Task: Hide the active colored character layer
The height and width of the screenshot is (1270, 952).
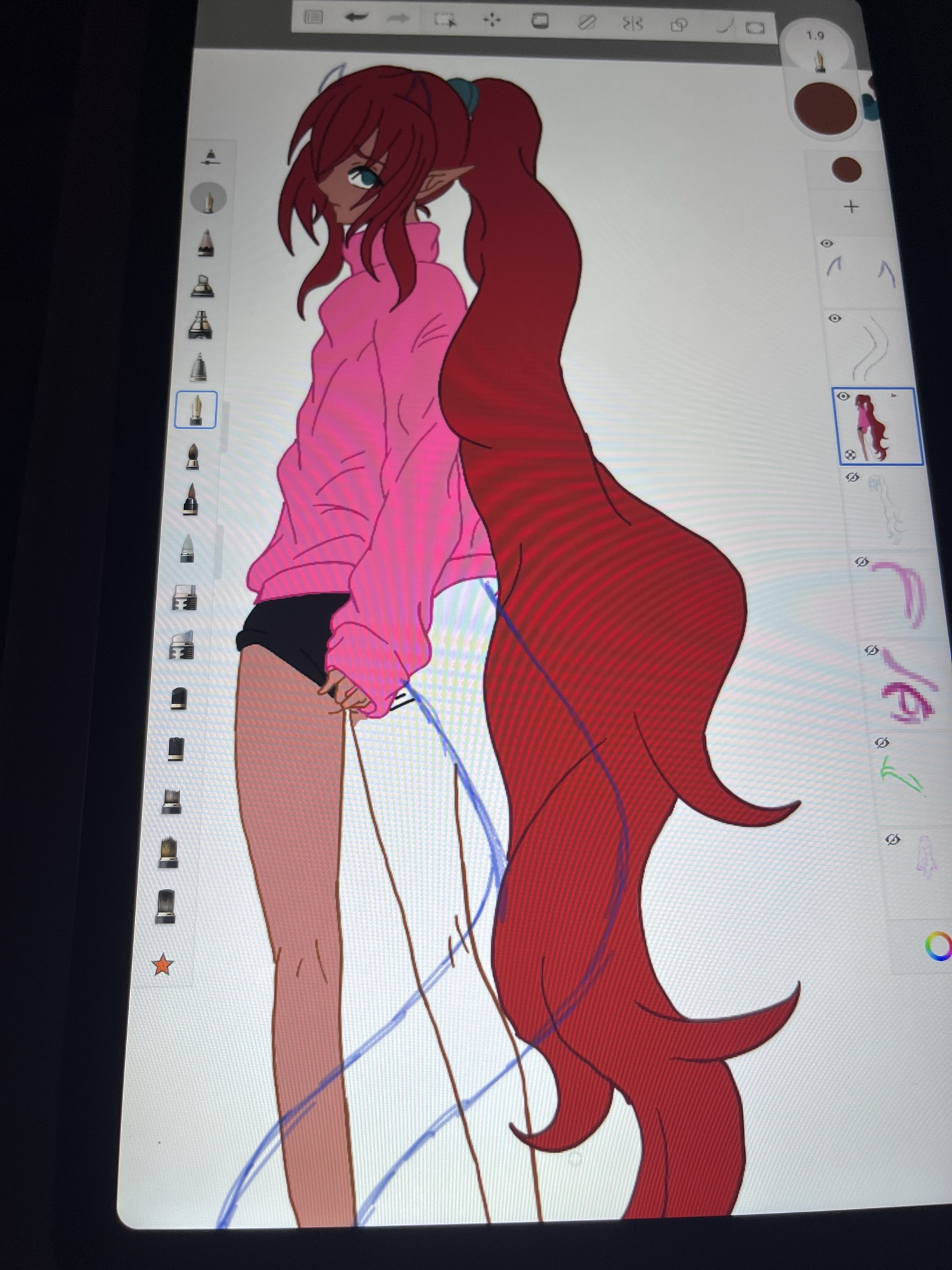Action: (x=843, y=397)
